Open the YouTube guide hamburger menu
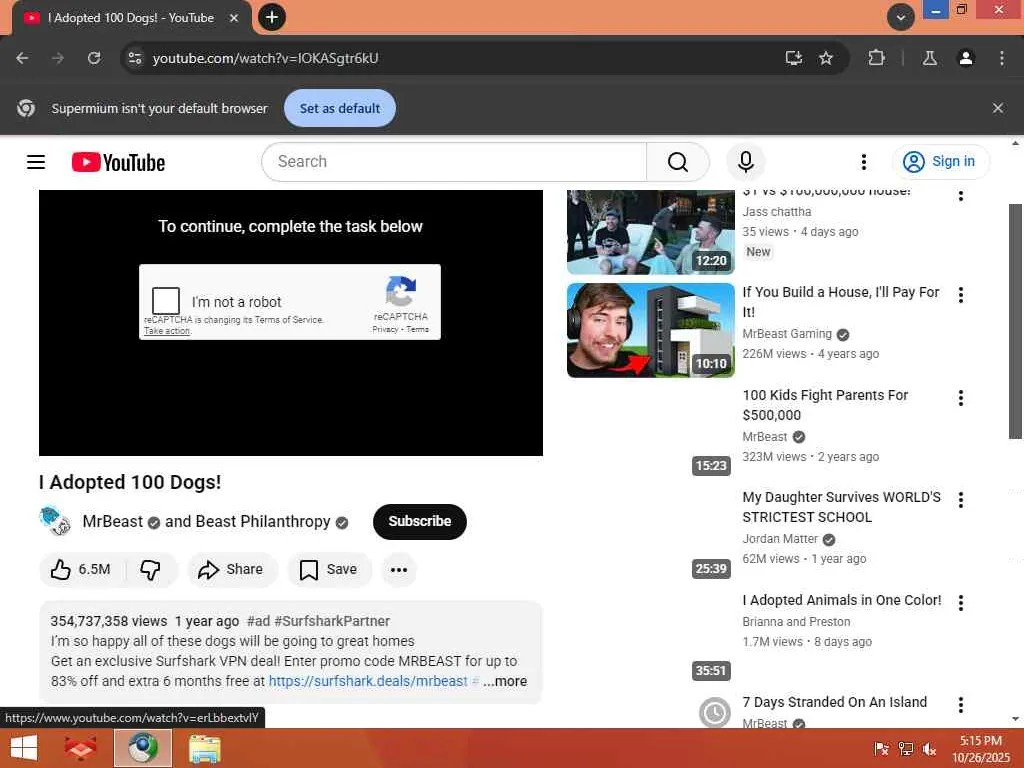The height and width of the screenshot is (768, 1024). click(36, 162)
